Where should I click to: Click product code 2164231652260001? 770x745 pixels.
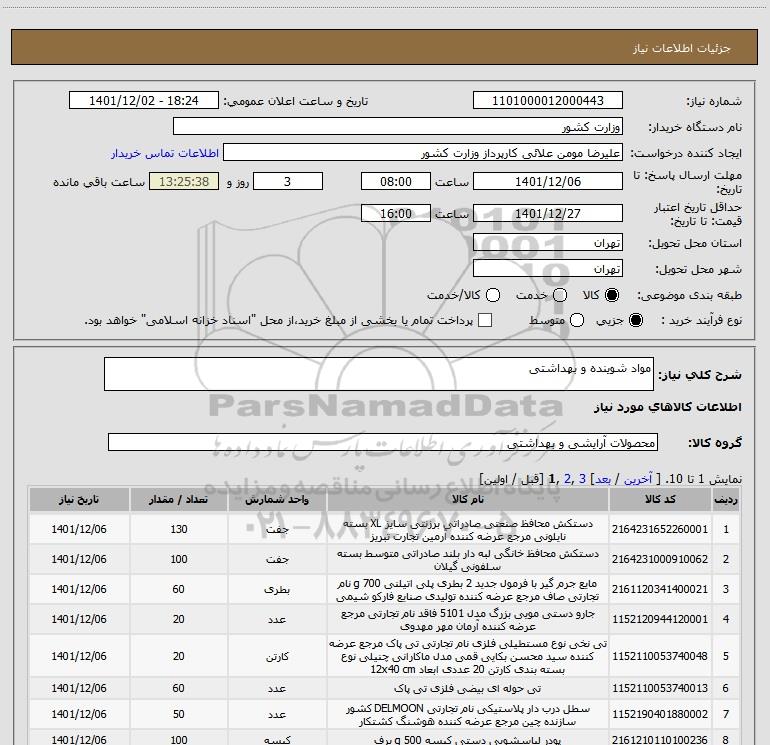[660, 529]
